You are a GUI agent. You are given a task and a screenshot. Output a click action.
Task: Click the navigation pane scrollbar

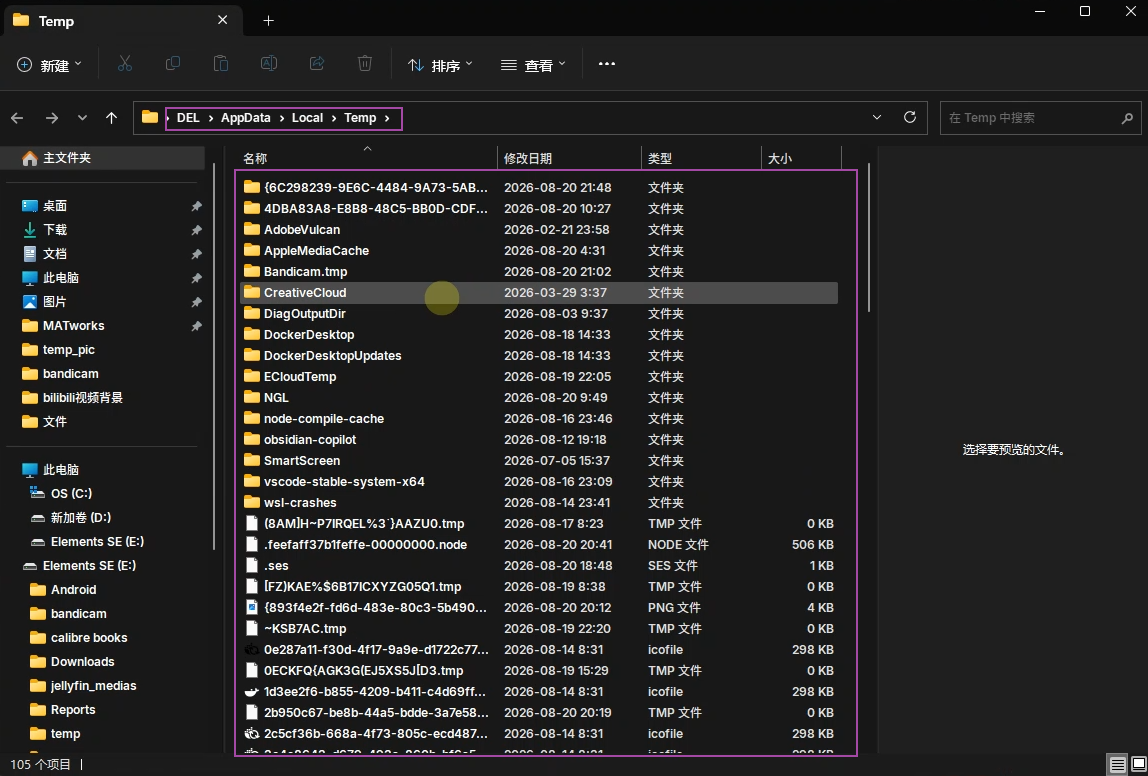[214, 355]
